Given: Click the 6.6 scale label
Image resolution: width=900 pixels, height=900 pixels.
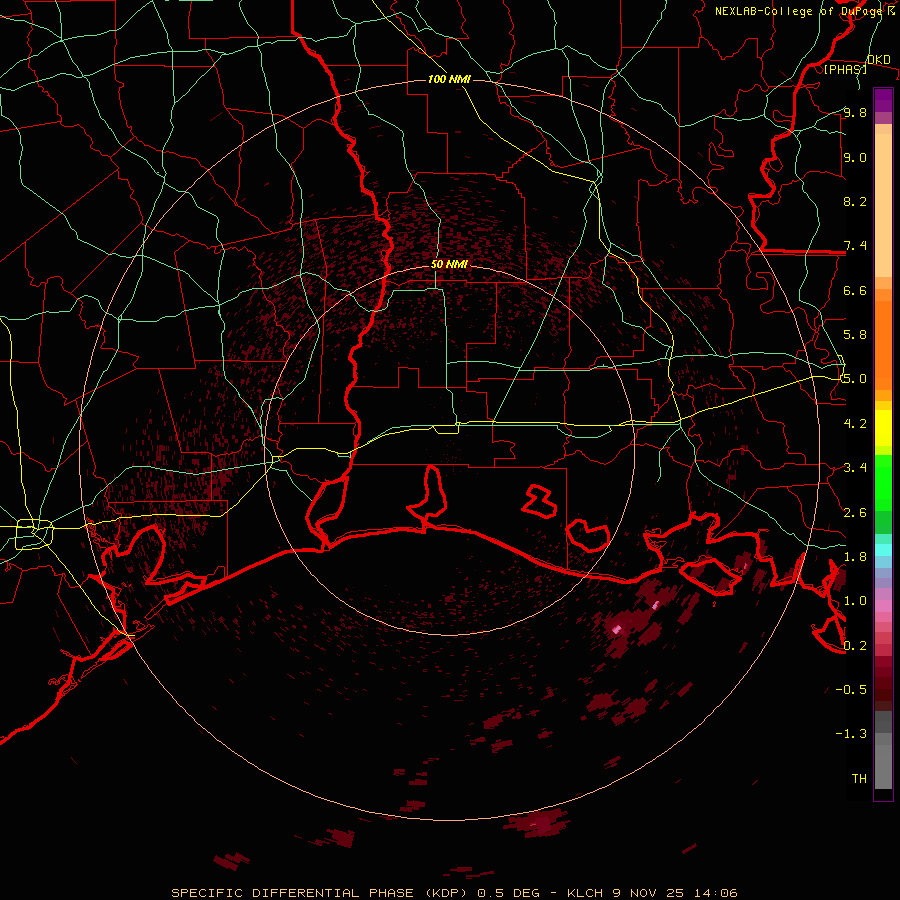Looking at the screenshot, I should [x=855, y=291].
